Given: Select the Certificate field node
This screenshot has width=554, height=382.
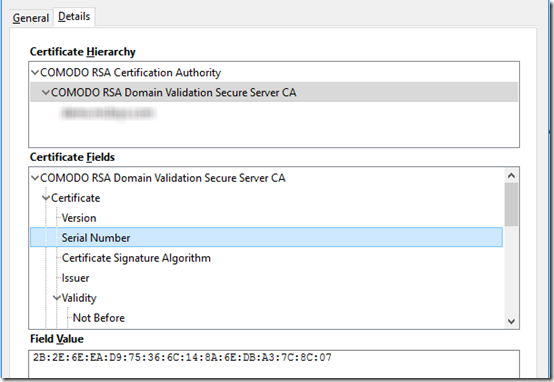Looking at the screenshot, I should (76, 198).
